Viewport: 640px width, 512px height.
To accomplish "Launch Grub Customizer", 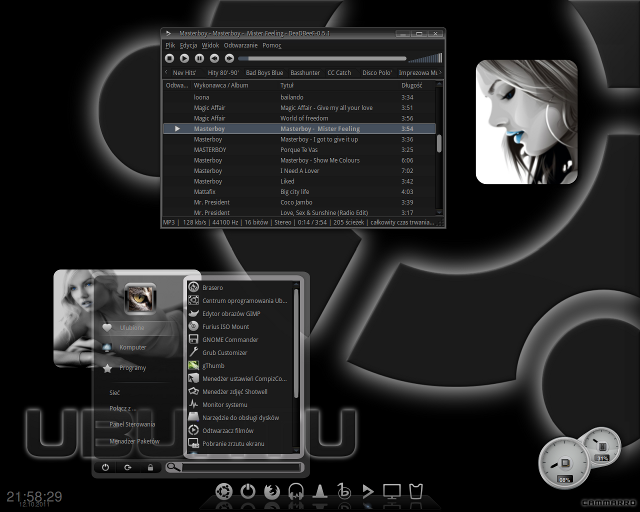I will [241, 353].
